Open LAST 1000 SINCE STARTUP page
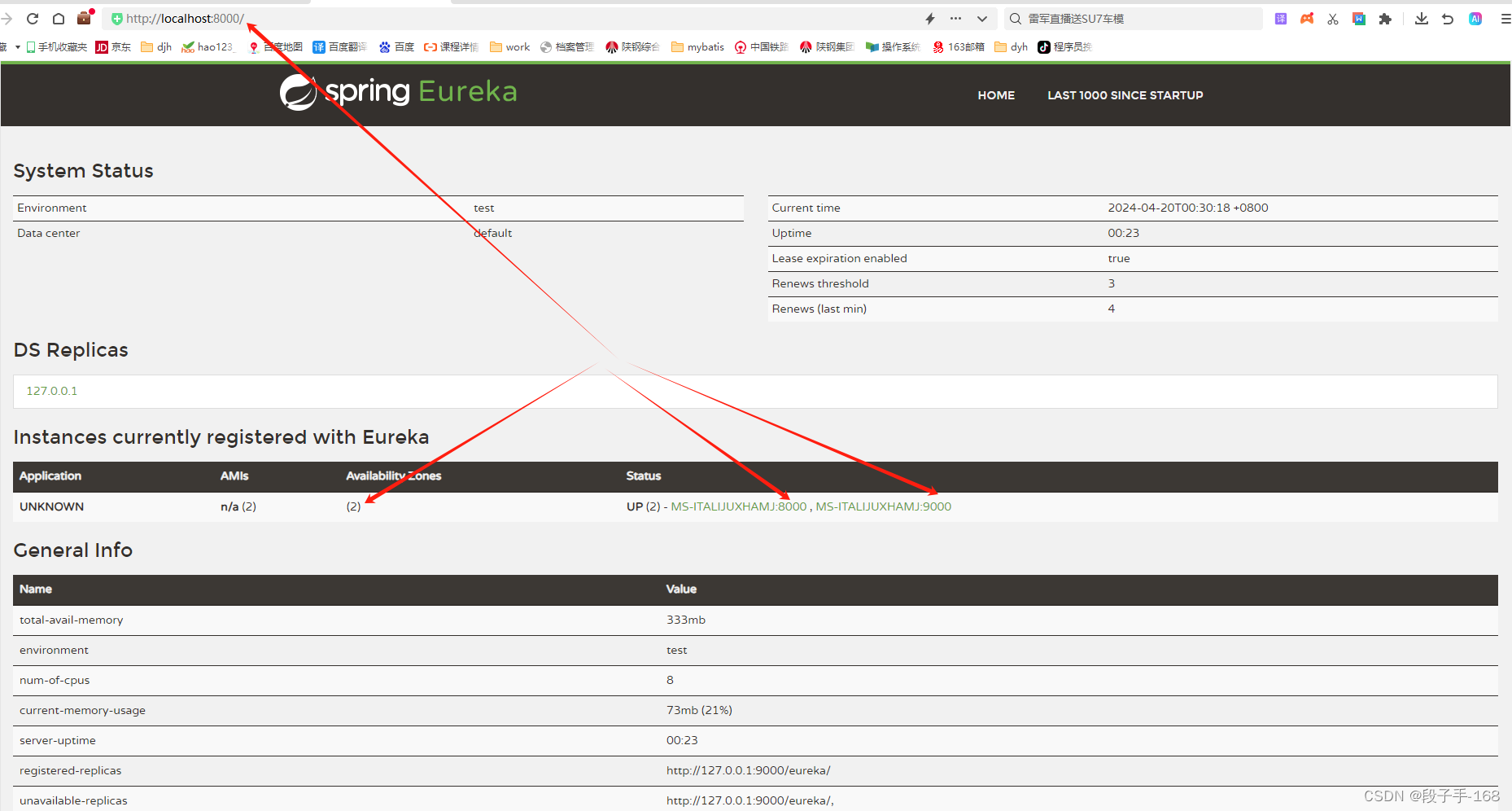 click(1125, 95)
